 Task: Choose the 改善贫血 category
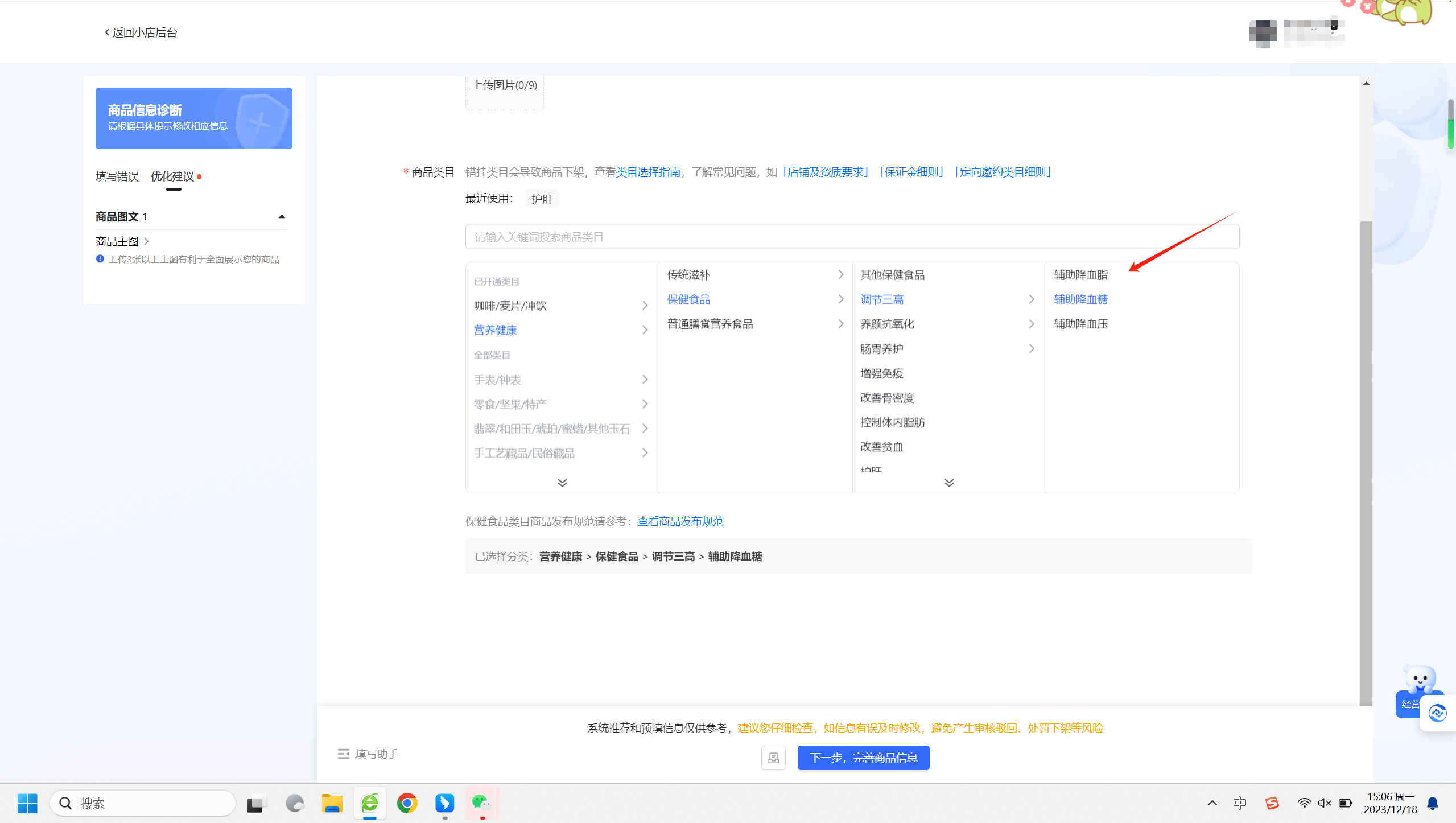click(882, 447)
